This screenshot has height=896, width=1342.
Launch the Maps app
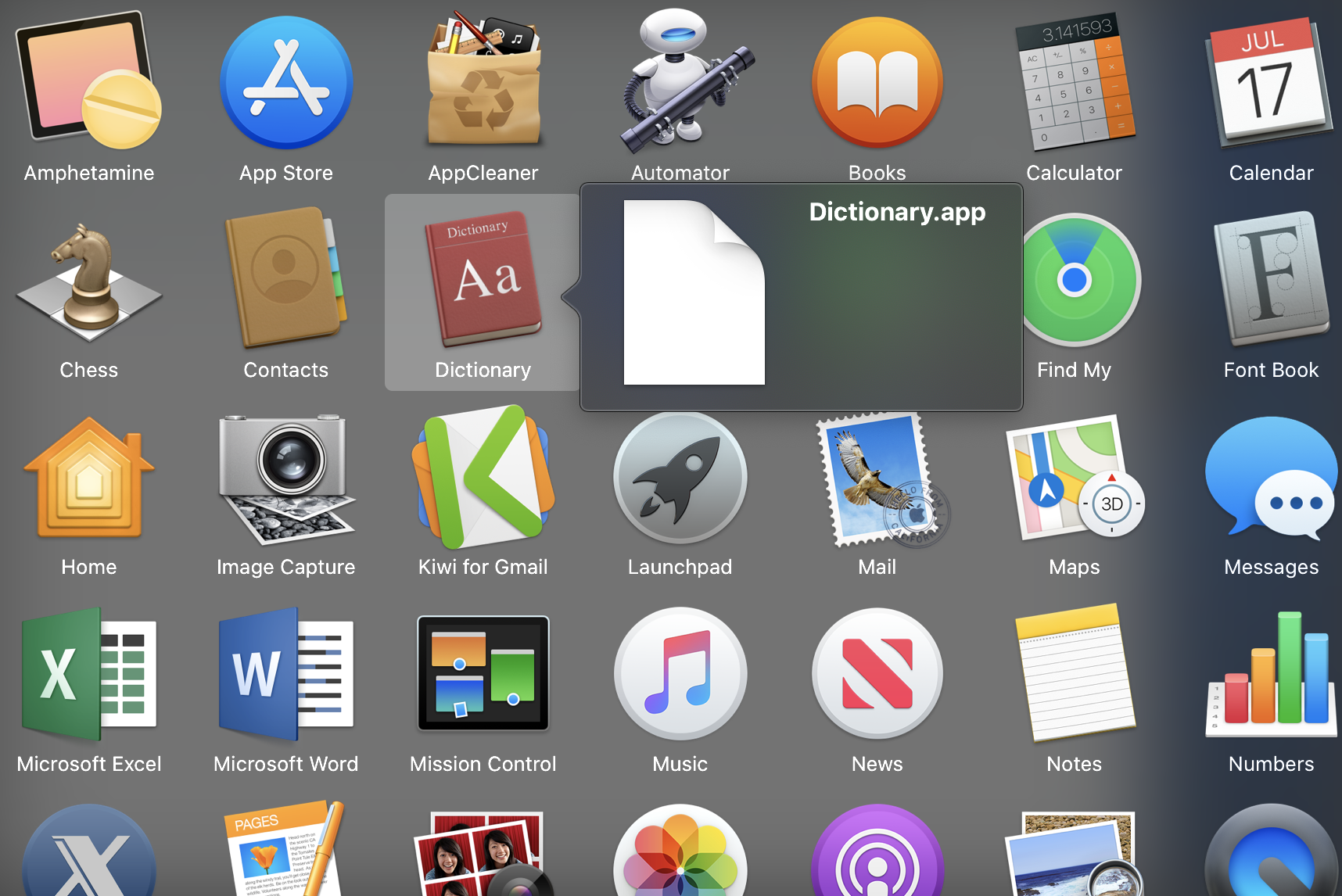pyautogui.click(x=1075, y=477)
